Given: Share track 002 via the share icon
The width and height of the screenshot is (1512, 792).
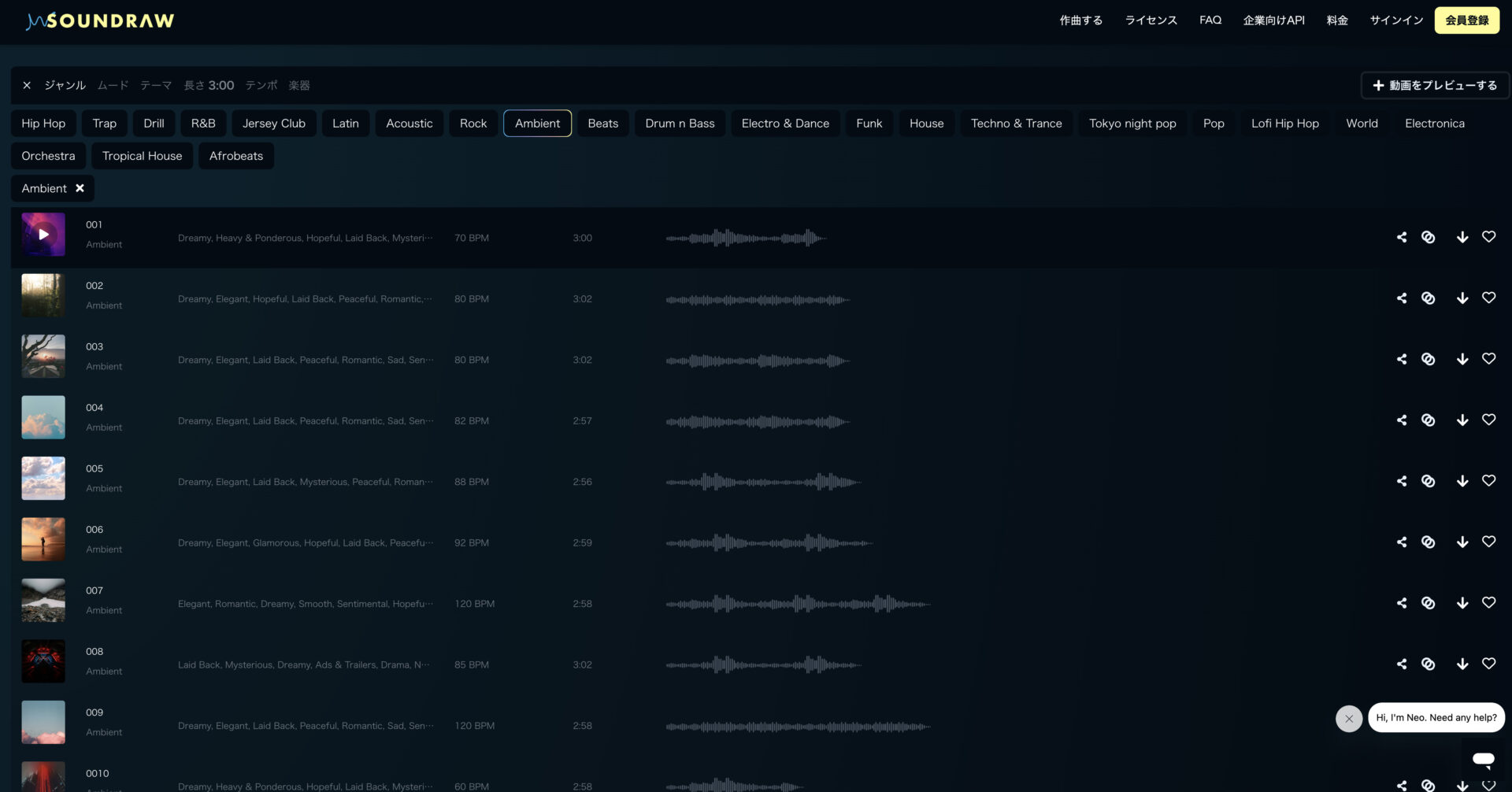Looking at the screenshot, I should tap(1402, 298).
